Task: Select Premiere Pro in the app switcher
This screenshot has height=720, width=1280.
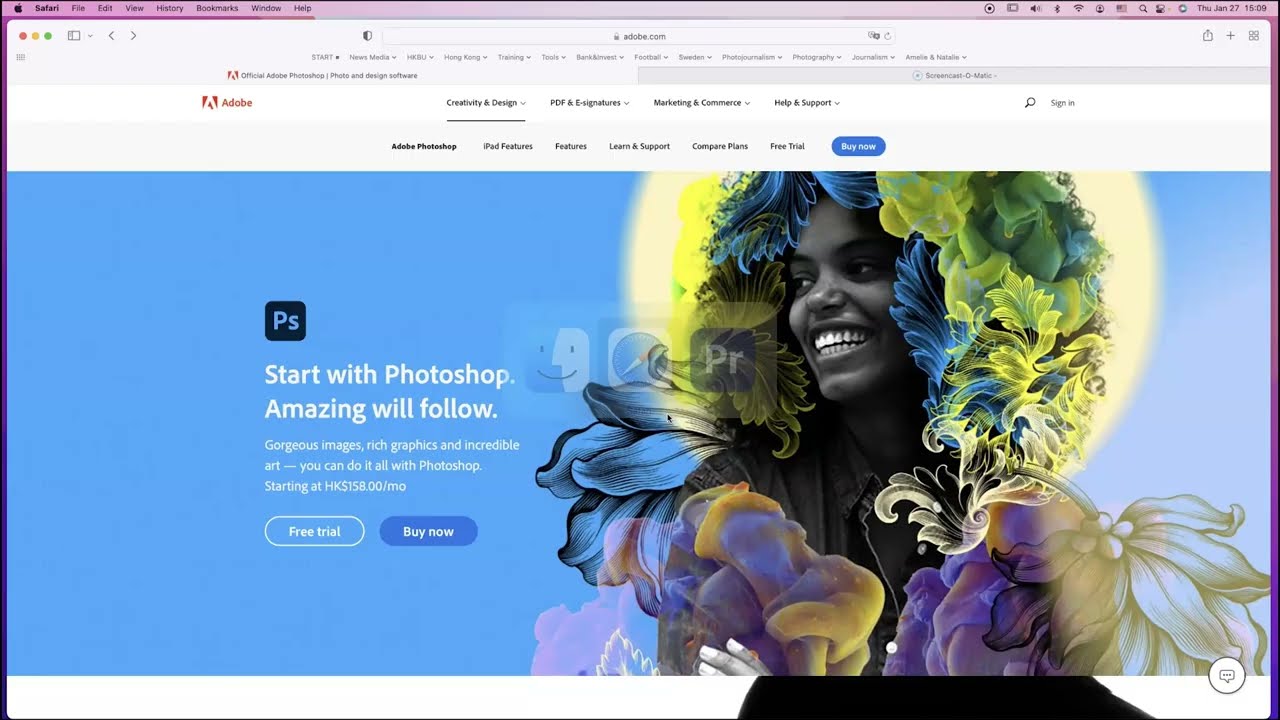Action: click(723, 359)
